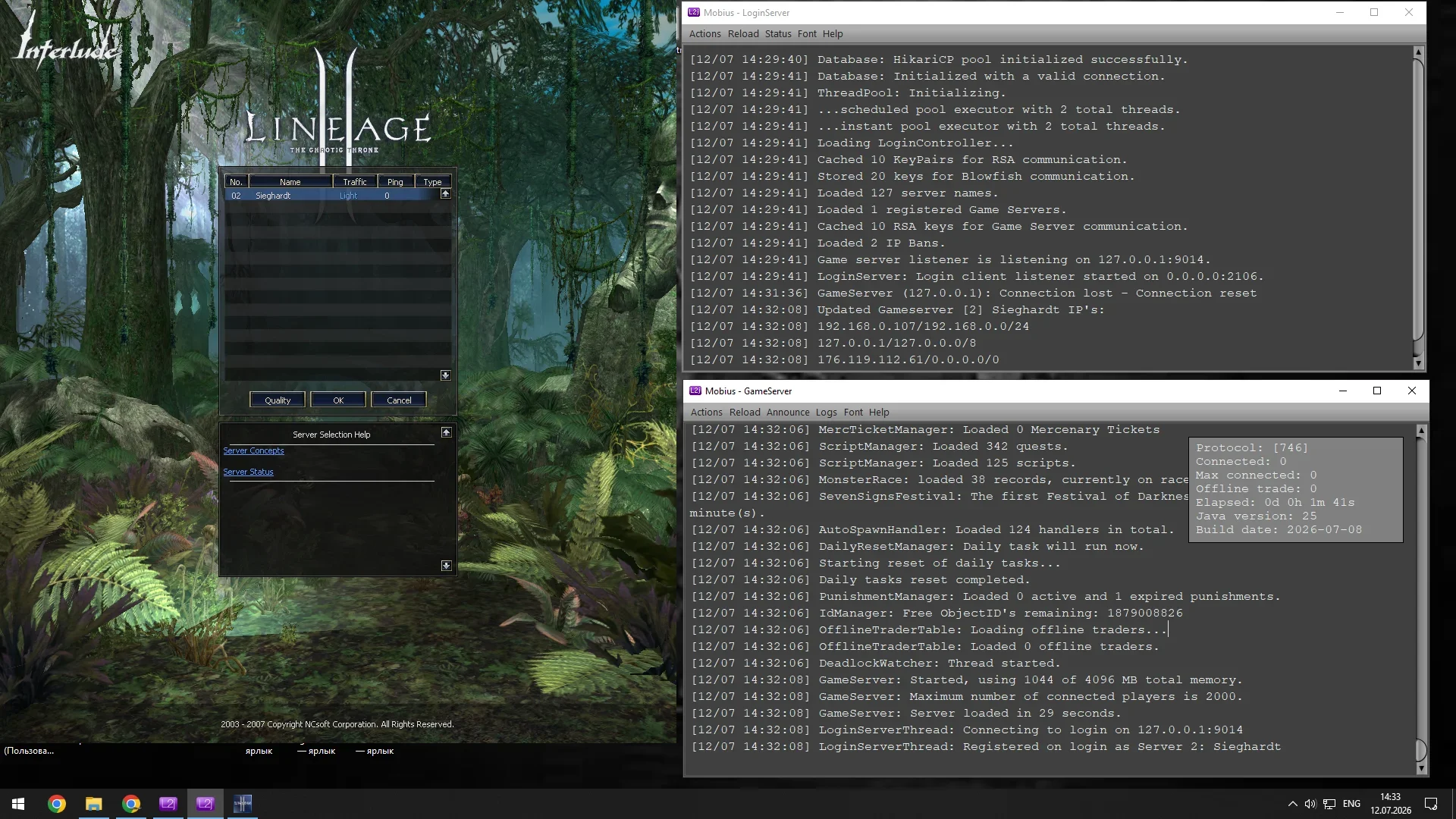The width and height of the screenshot is (1456, 819).
Task: Close the Mobius GameServer window
Action: tap(1412, 391)
